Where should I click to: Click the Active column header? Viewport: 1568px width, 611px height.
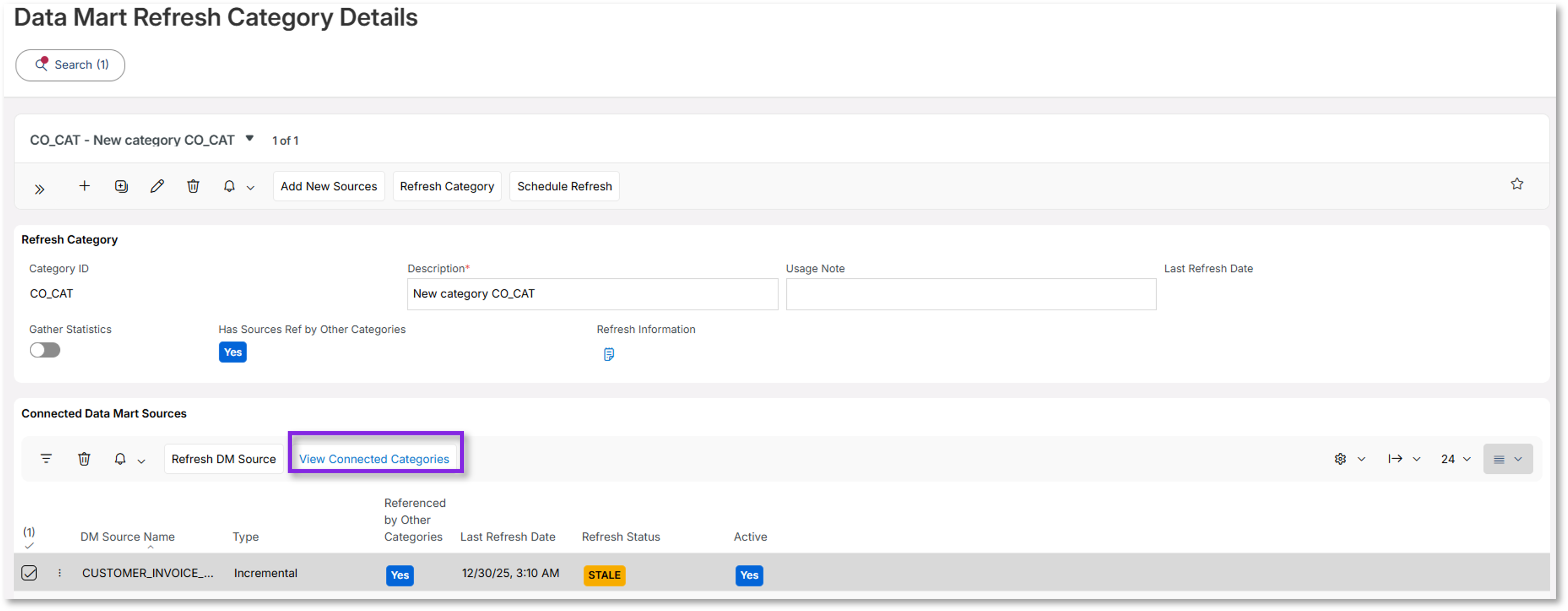[750, 537]
